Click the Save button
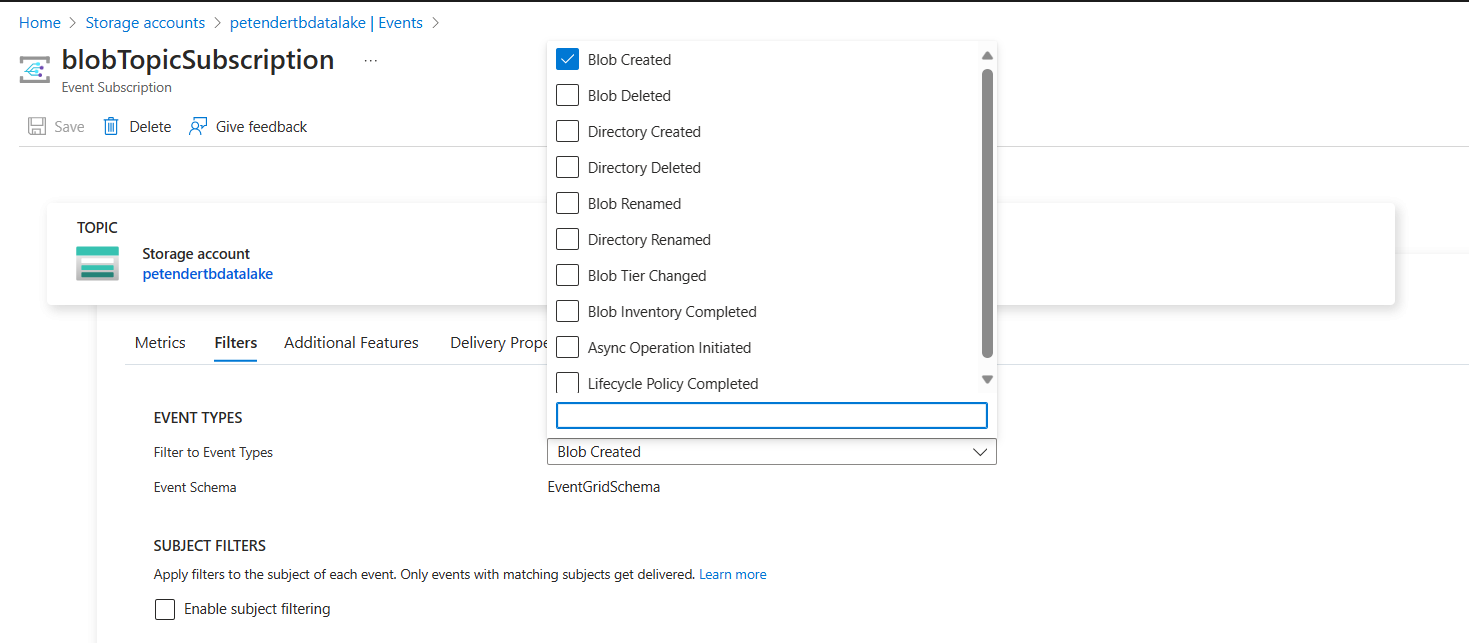The width and height of the screenshot is (1469, 643). click(56, 126)
